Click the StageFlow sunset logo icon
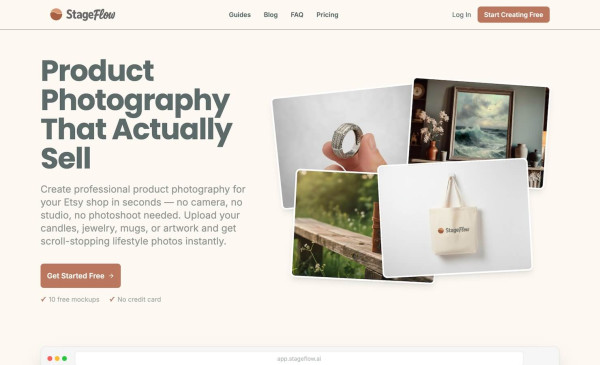The image size is (600, 365). coord(56,15)
